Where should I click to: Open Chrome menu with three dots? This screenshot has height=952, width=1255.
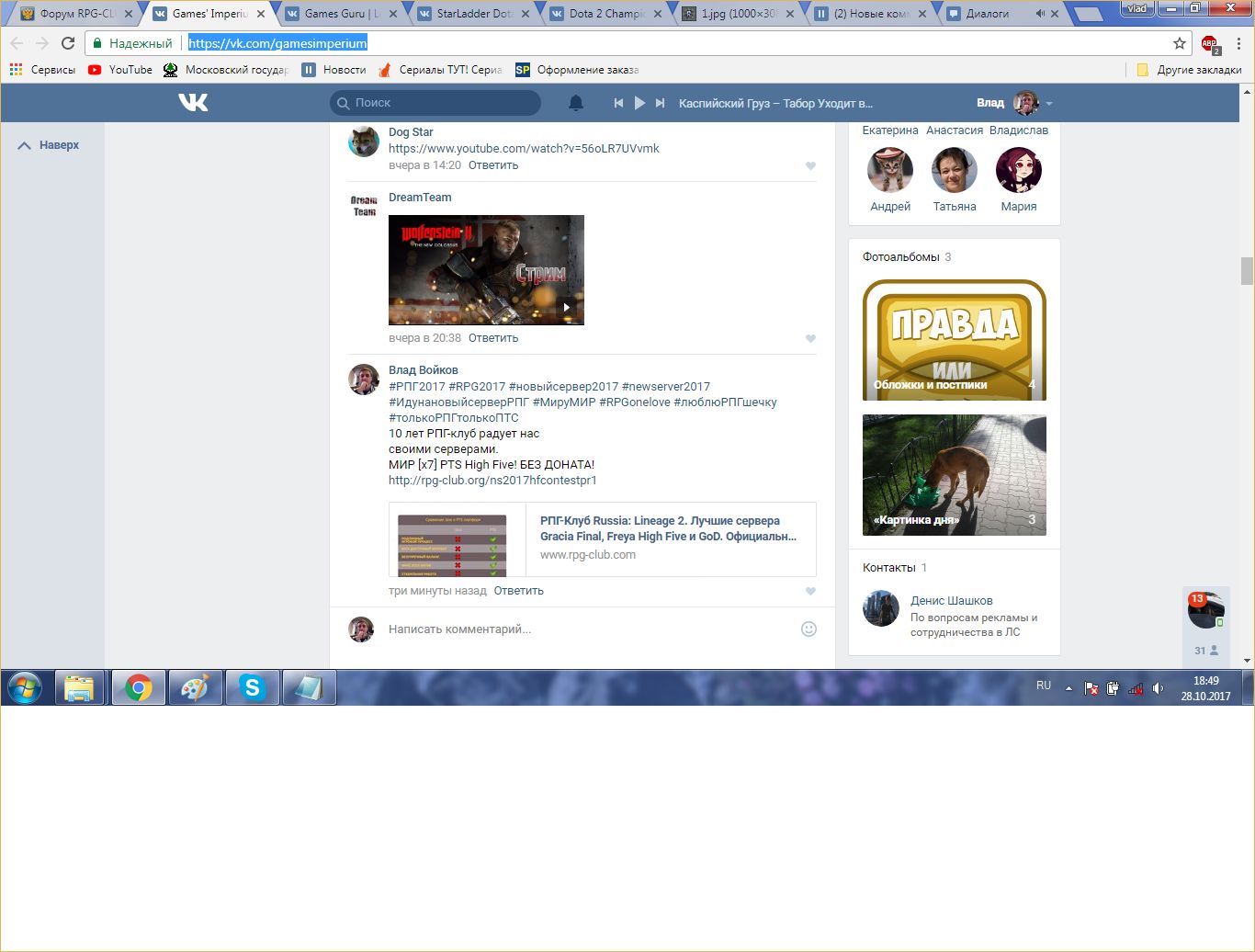[1238, 43]
